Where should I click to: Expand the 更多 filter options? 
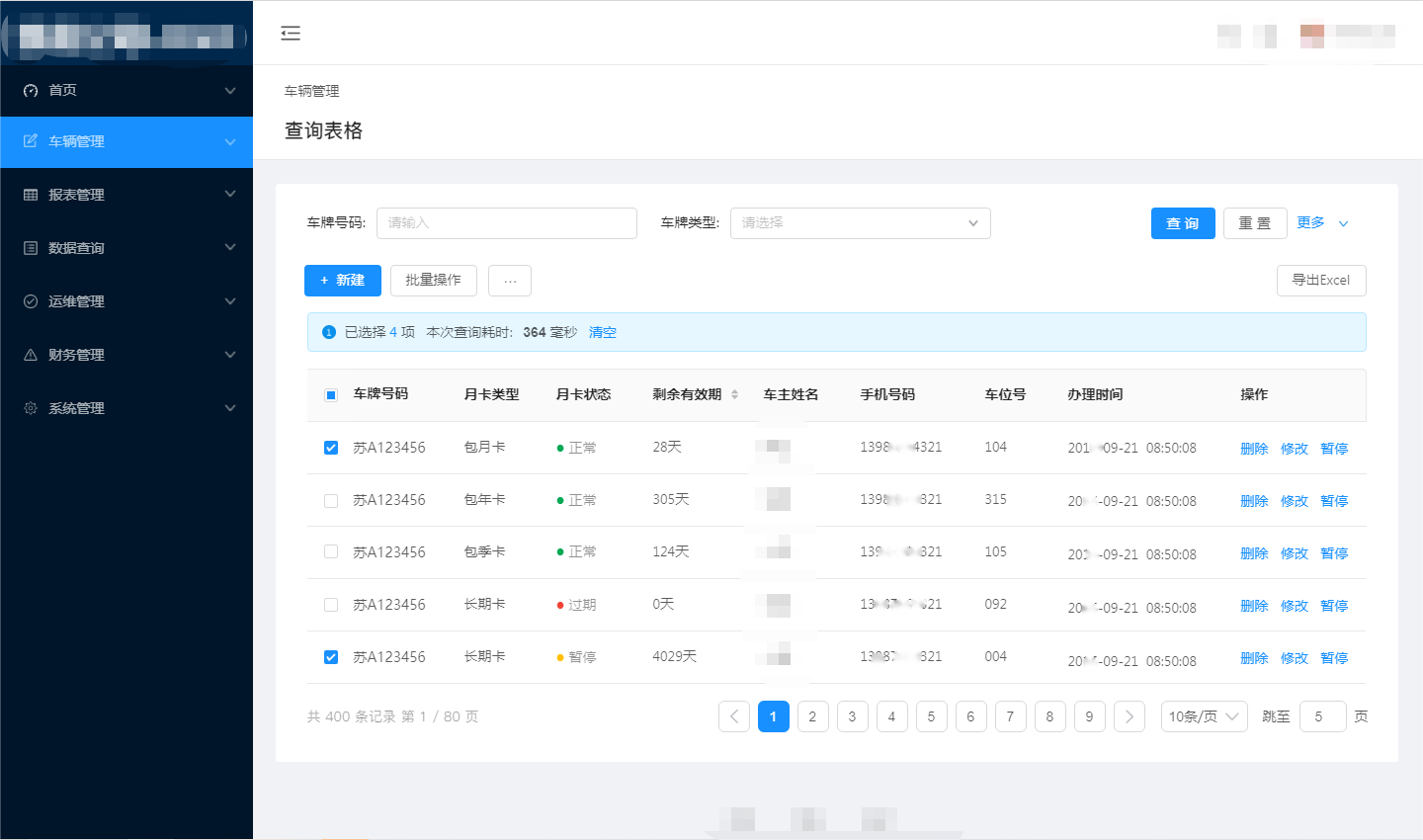(x=1322, y=223)
